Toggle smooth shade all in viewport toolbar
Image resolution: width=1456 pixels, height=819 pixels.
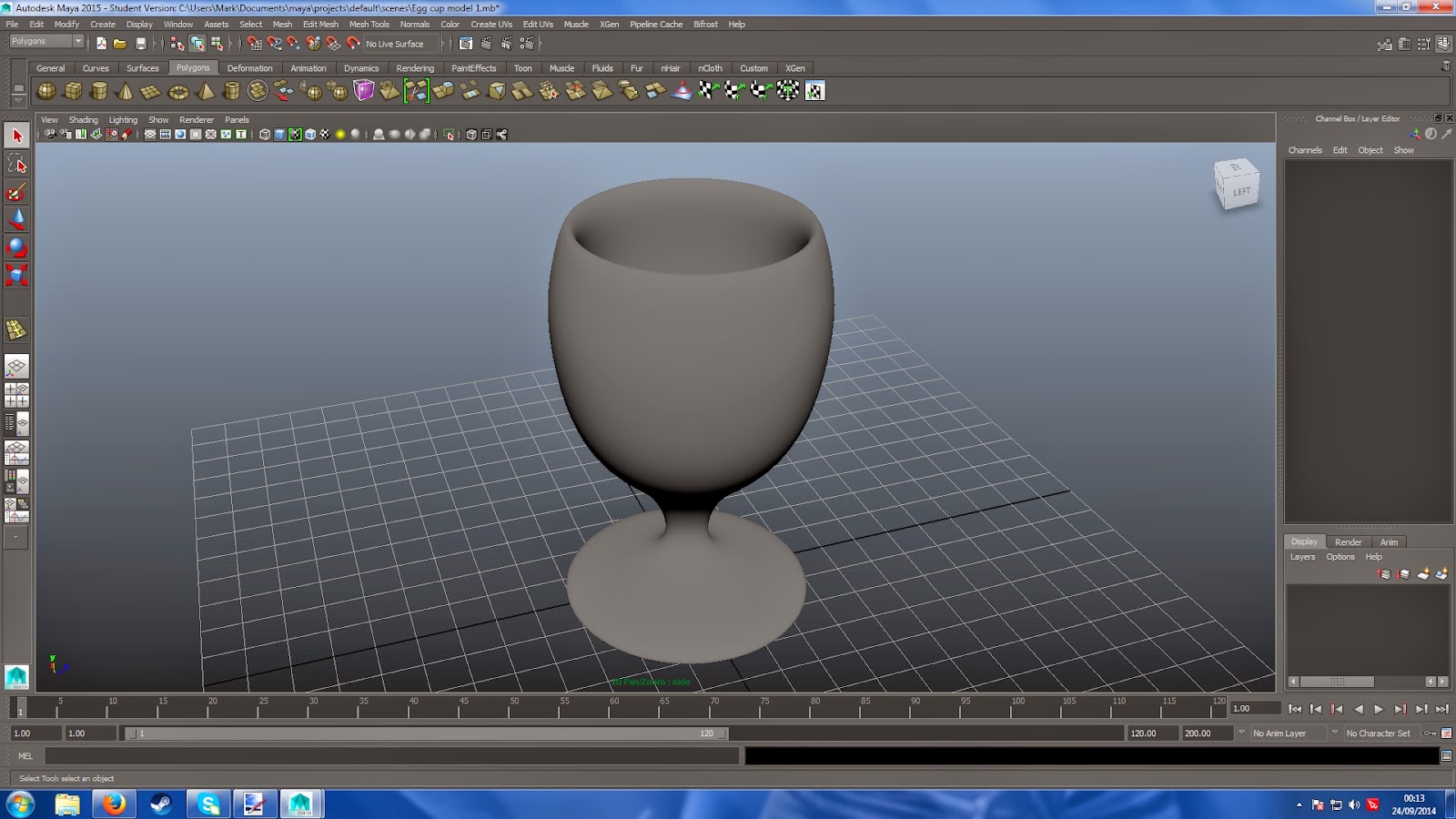279,135
